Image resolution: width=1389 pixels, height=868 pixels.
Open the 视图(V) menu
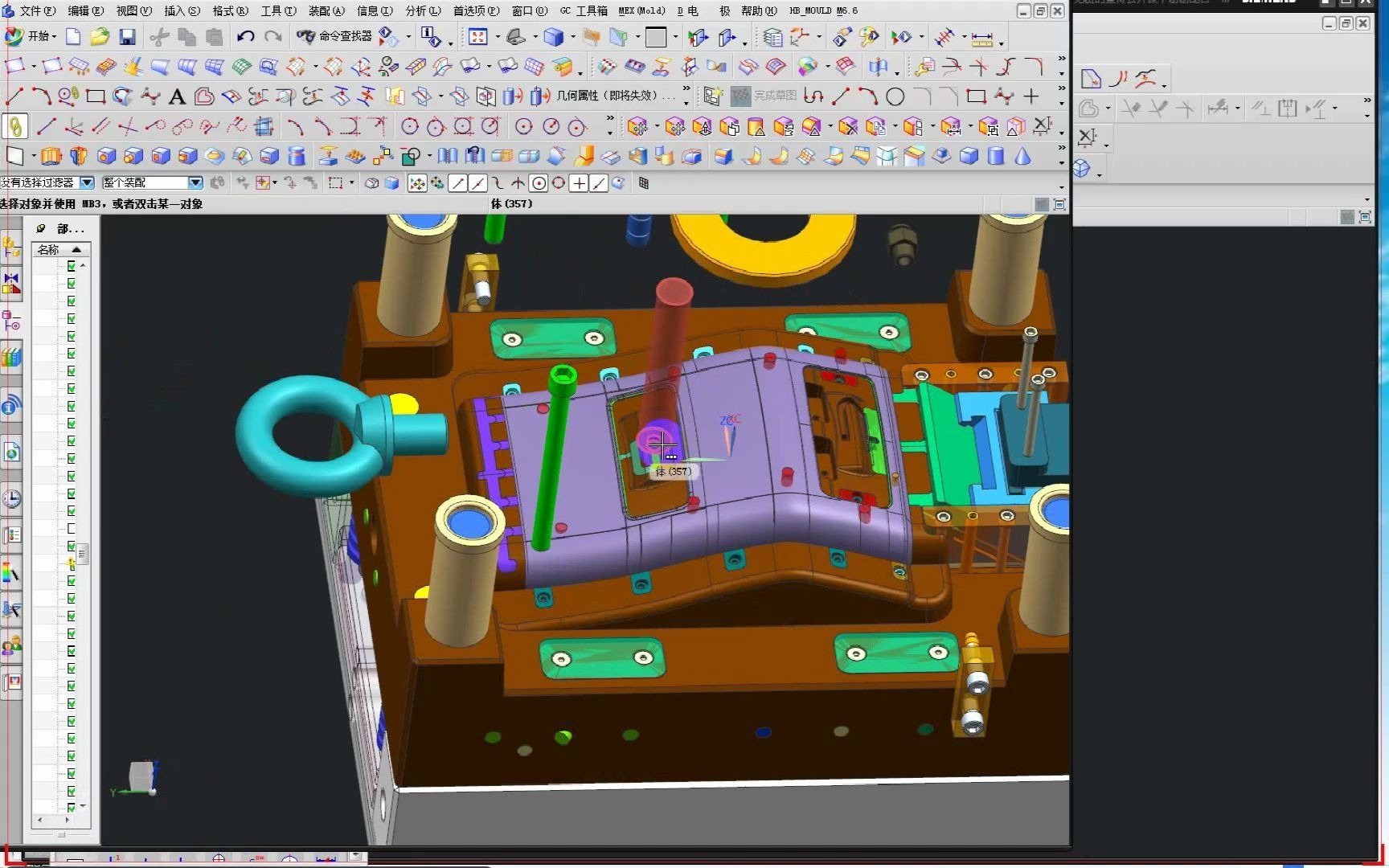[x=134, y=11]
